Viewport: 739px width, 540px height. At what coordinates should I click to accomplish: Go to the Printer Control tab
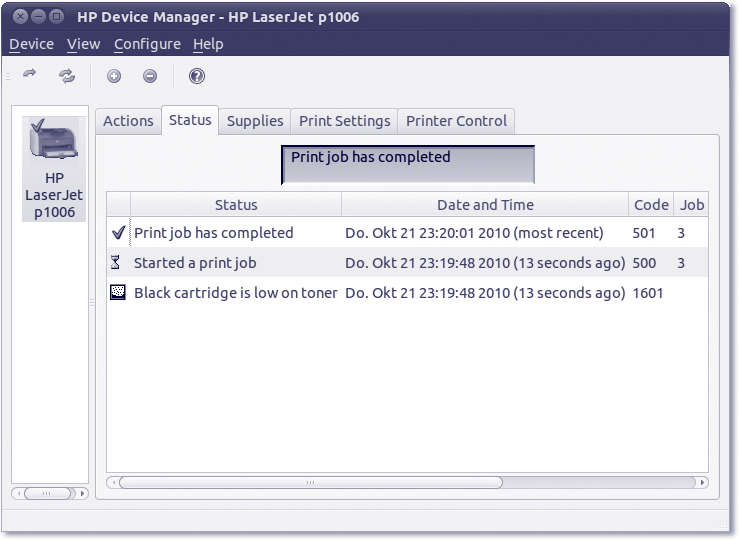point(456,121)
